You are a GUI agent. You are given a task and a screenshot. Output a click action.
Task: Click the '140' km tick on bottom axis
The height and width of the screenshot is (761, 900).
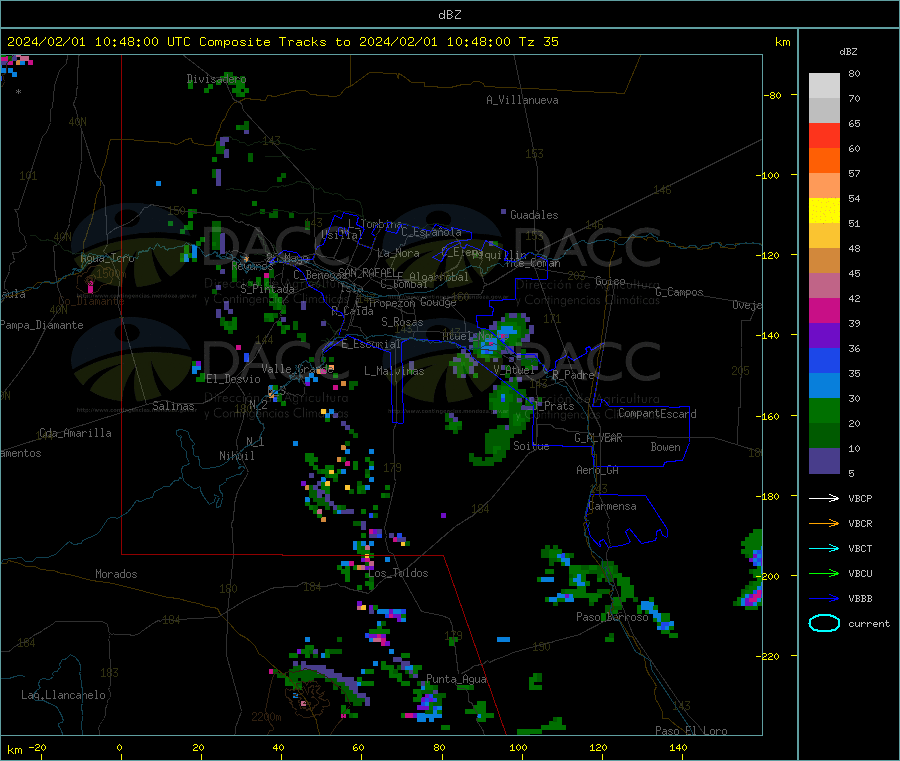pyautogui.click(x=678, y=747)
